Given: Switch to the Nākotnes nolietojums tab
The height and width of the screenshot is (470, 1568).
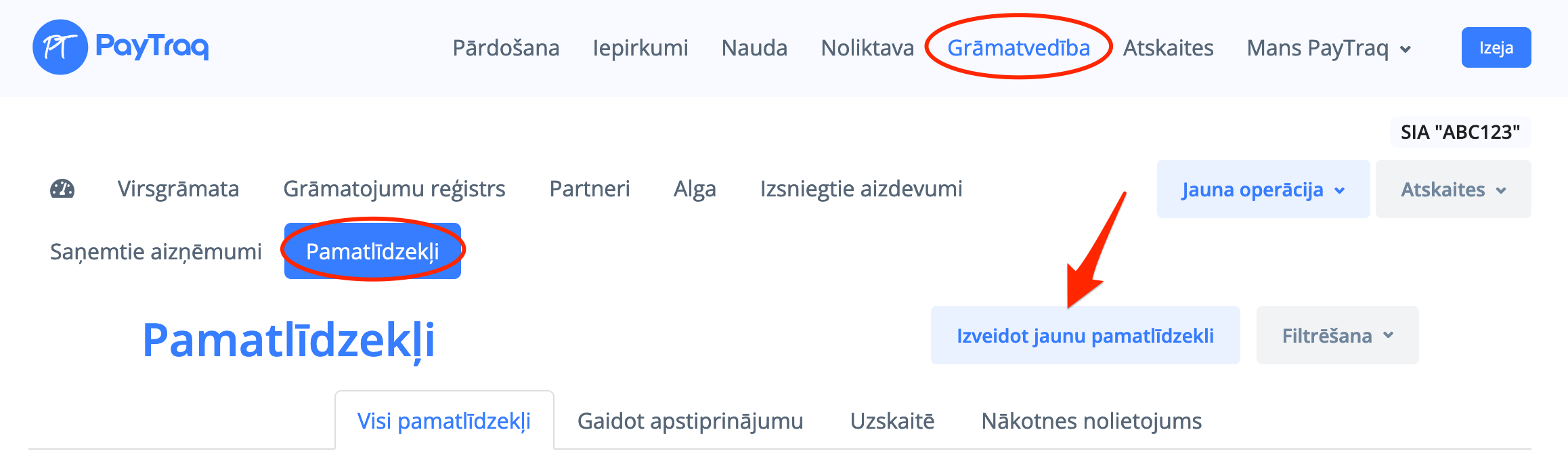Looking at the screenshot, I should pyautogui.click(x=1091, y=421).
